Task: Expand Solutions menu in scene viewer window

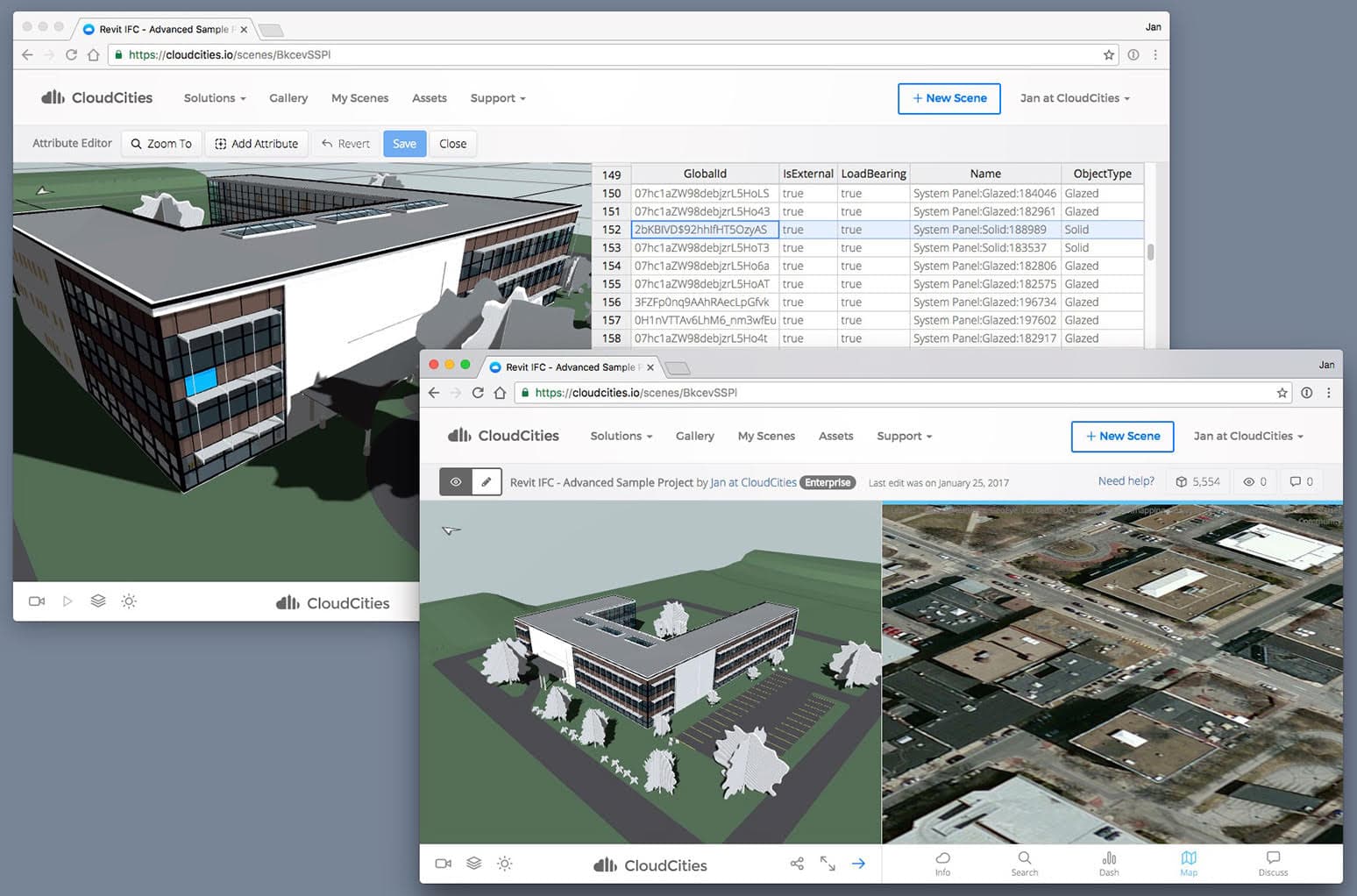Action: tap(622, 436)
